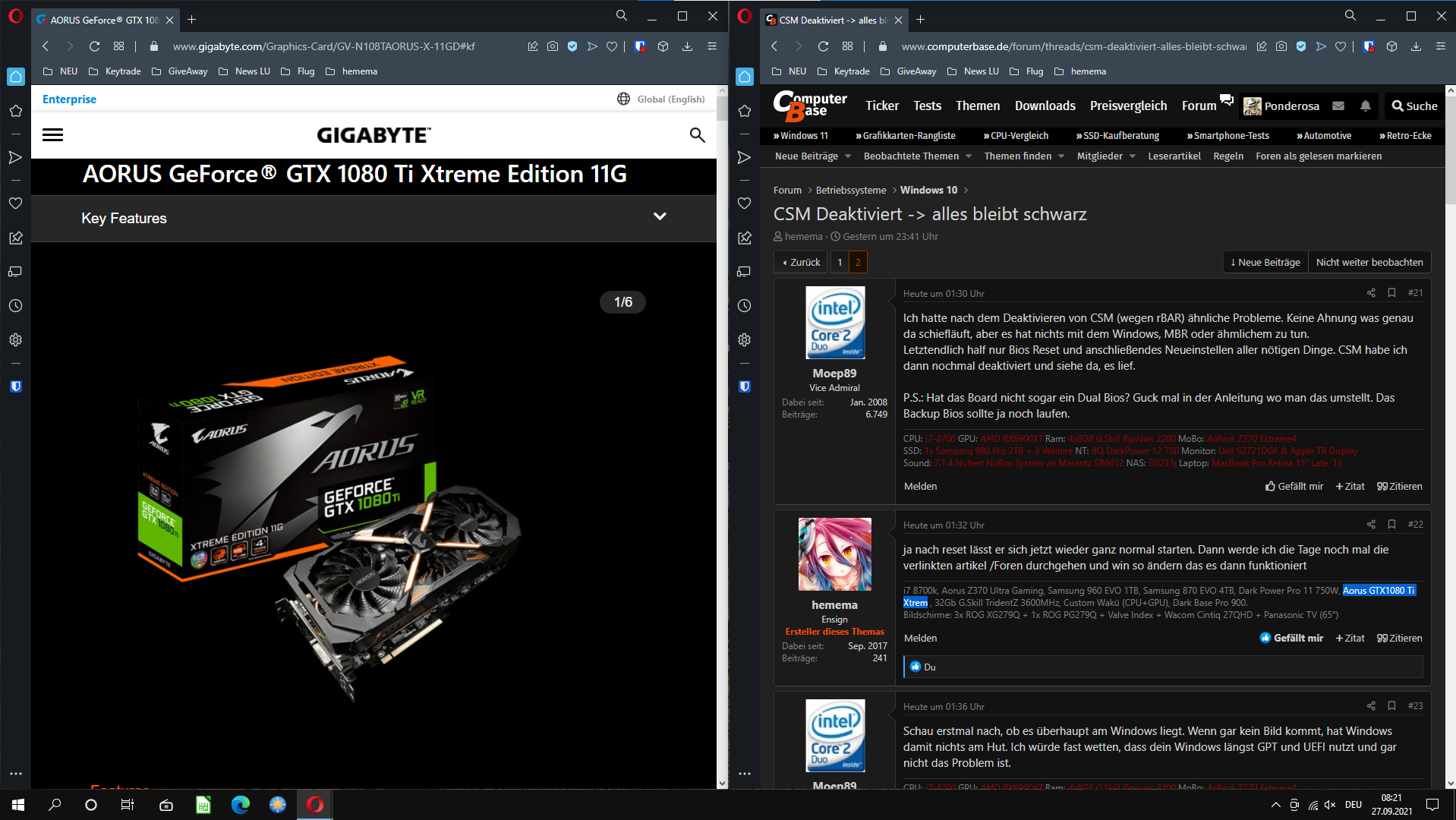The image size is (1456, 820).
Task: Open ComputerBase private messages envelope
Action: pos(1338,106)
